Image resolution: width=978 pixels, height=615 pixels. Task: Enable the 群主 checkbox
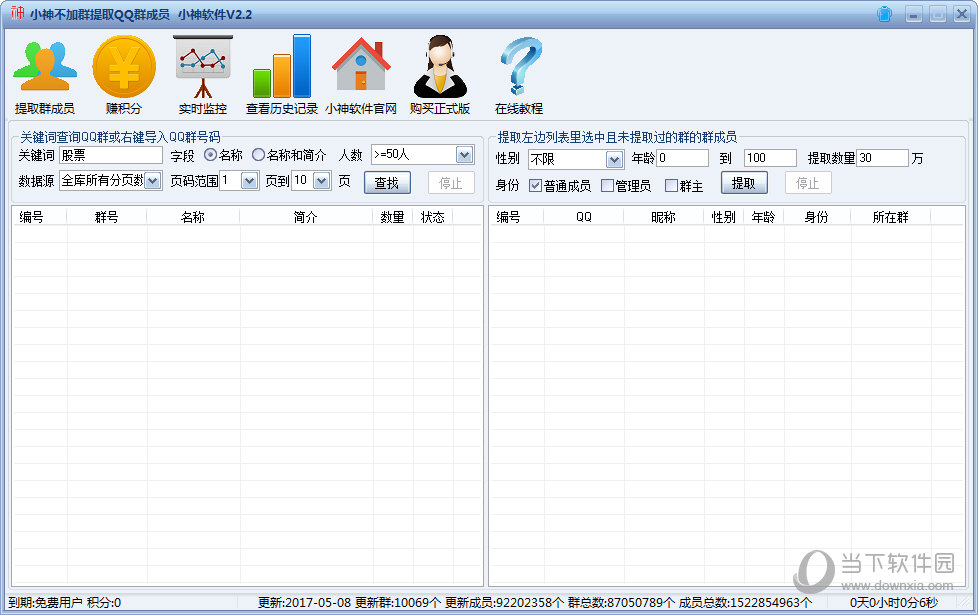671,185
